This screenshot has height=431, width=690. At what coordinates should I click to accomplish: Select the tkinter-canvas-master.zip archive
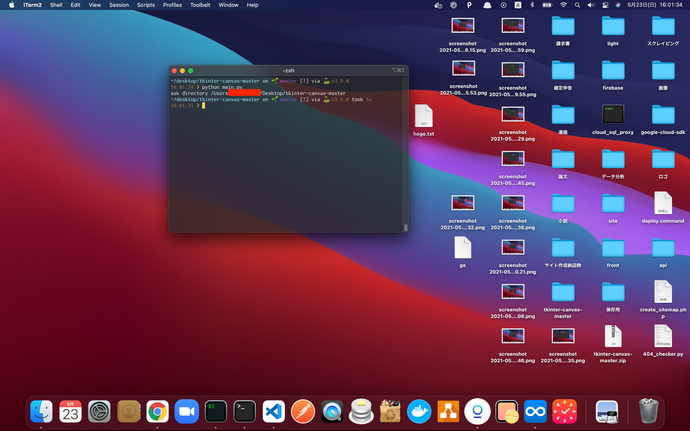pyautogui.click(x=613, y=344)
